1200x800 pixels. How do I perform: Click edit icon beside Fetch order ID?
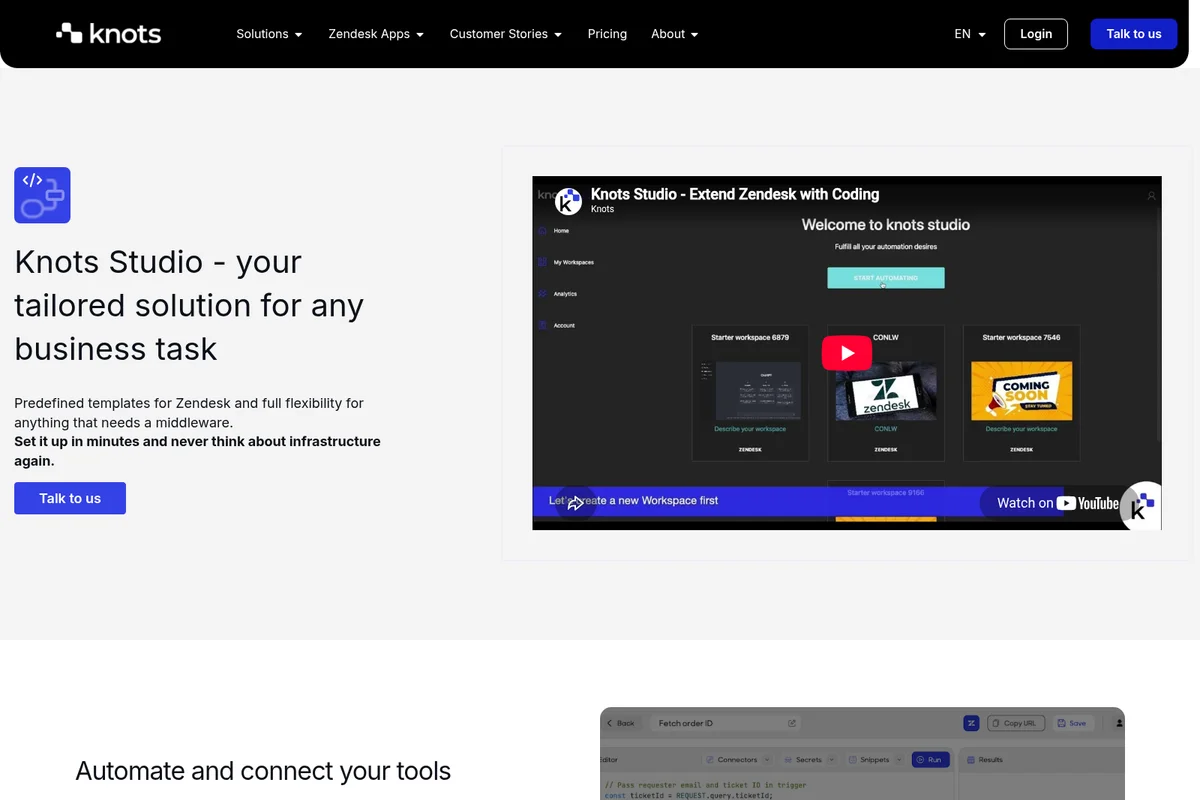click(x=792, y=723)
